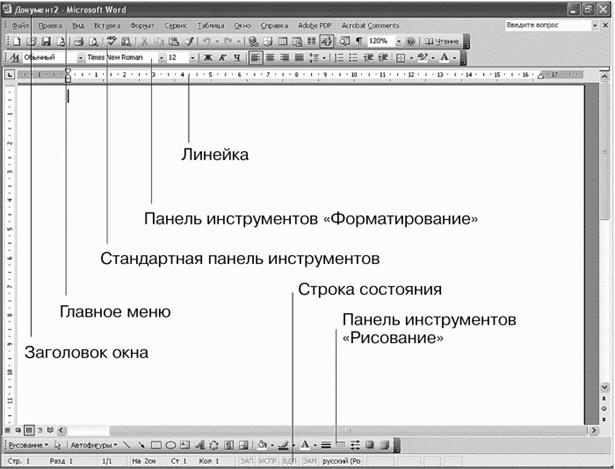Open the Times New Roman font dropdown
Viewport: 615px width, 469px height.
coord(161,58)
